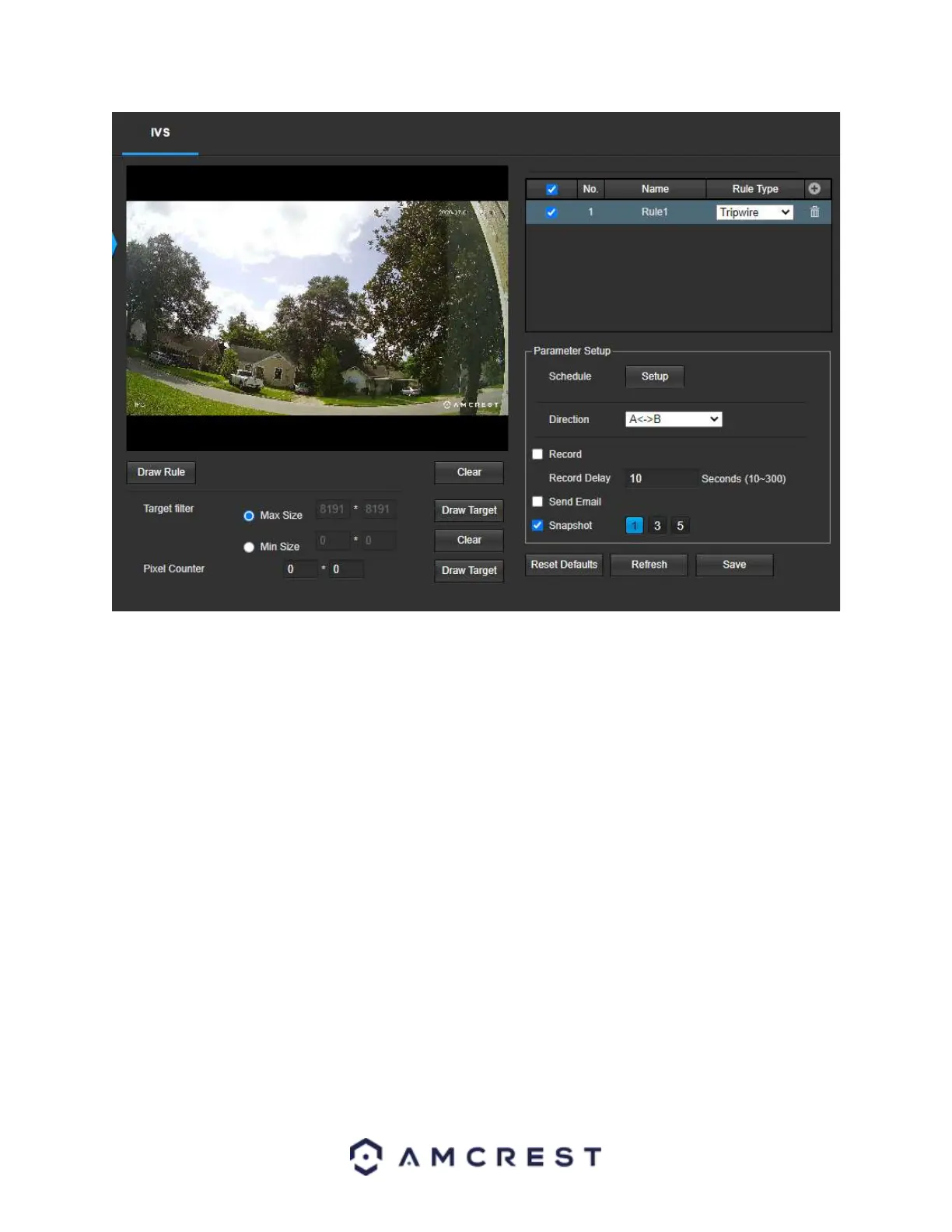Image resolution: width=952 pixels, height=1232 pixels.
Task: Click Clear next to Draw Rule
Action: (469, 472)
